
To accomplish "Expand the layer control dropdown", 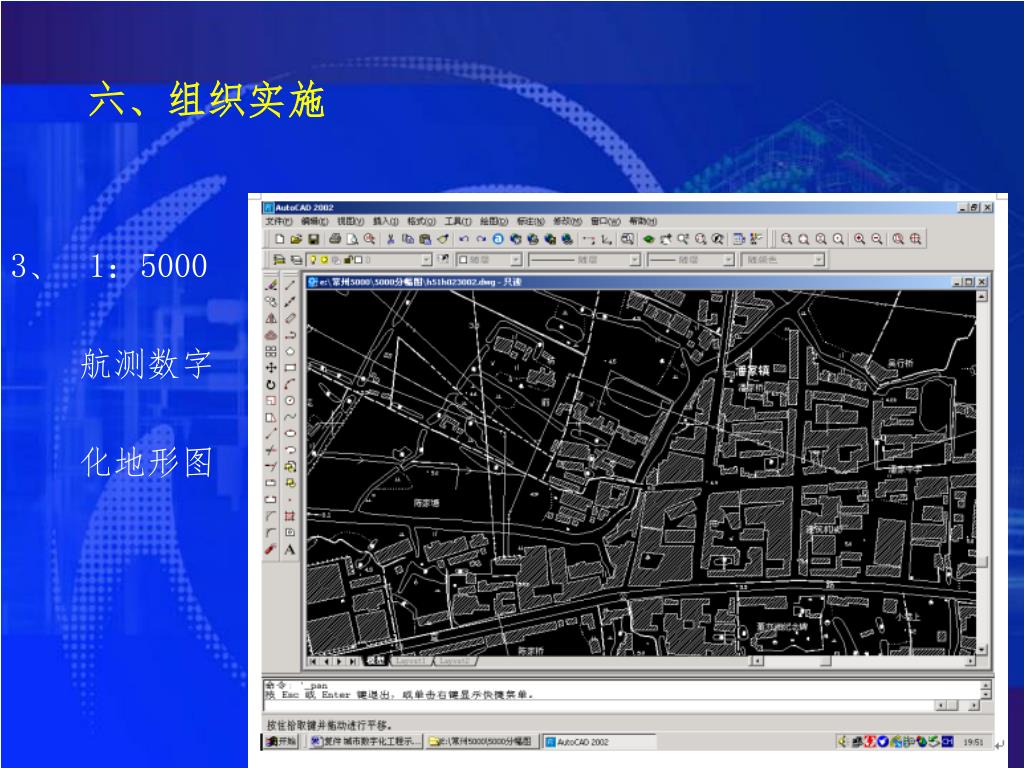I will pos(426,260).
